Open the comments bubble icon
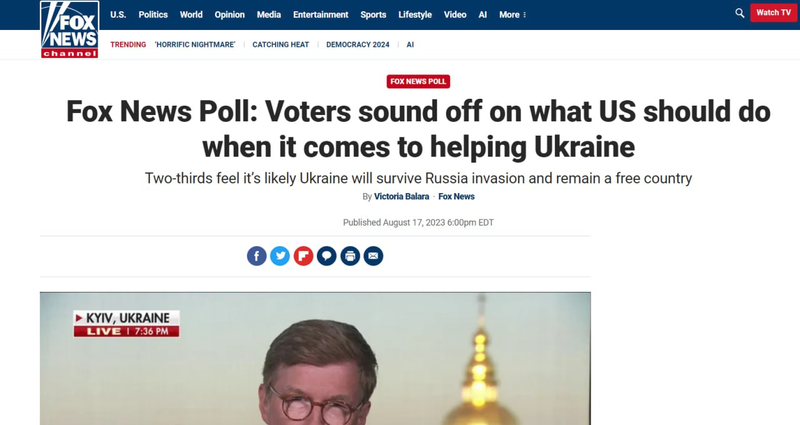800x425 pixels. pyautogui.click(x=327, y=256)
